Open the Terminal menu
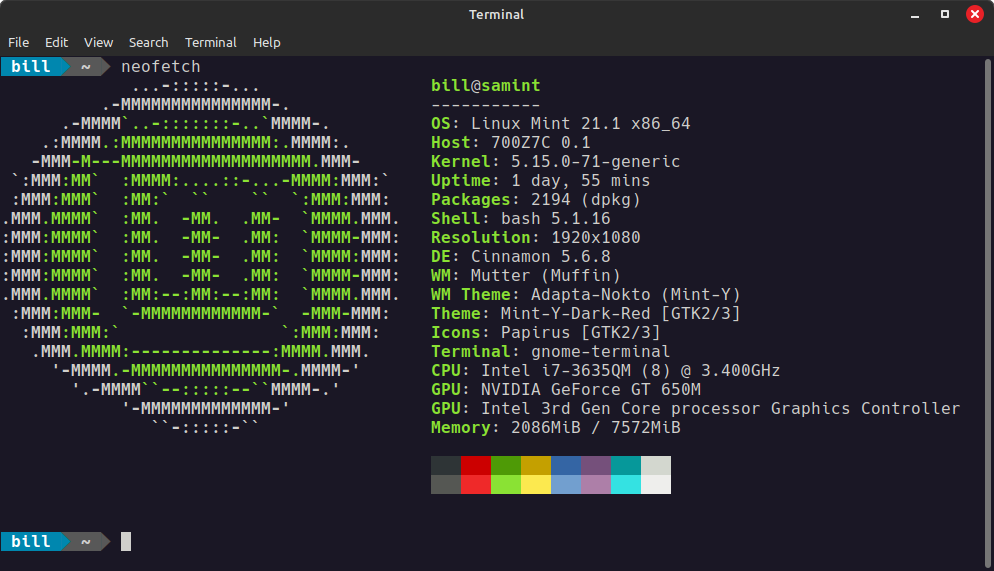The width and height of the screenshot is (994, 571). click(x=210, y=42)
